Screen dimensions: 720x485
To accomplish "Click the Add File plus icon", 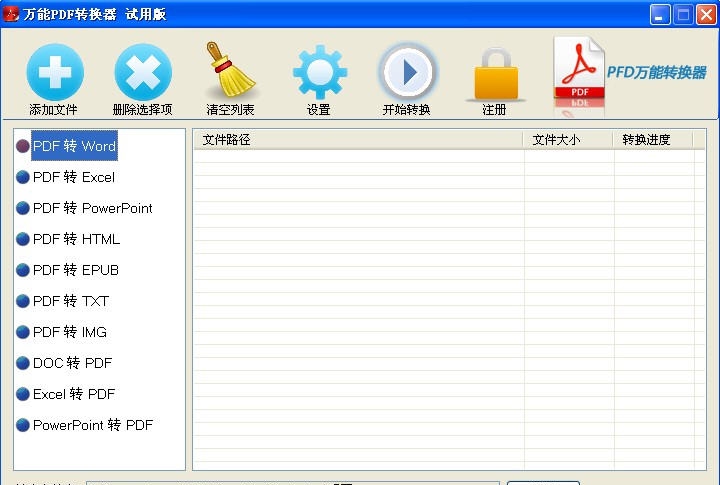I will point(55,72).
